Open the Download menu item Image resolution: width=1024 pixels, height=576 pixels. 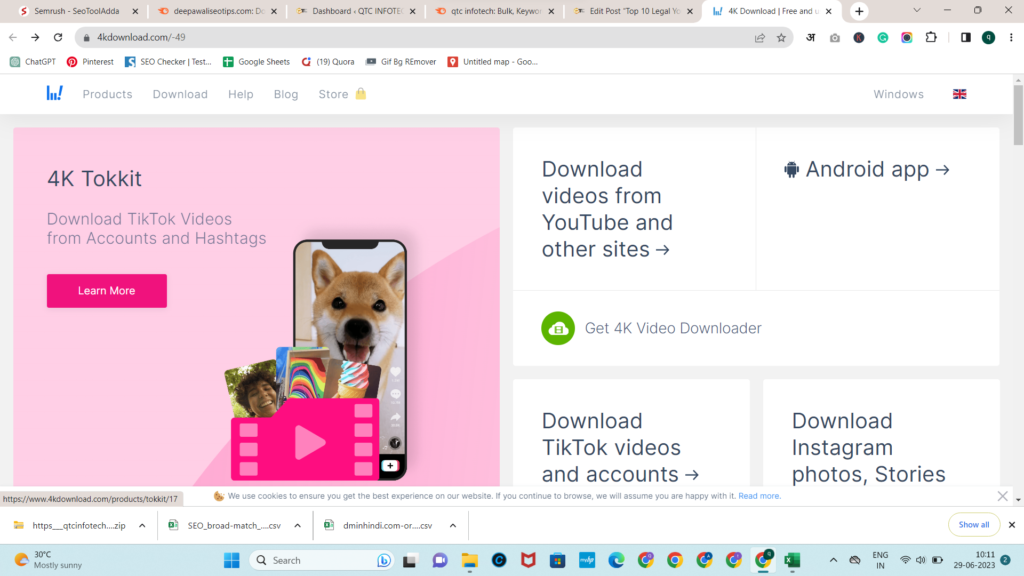[180, 94]
